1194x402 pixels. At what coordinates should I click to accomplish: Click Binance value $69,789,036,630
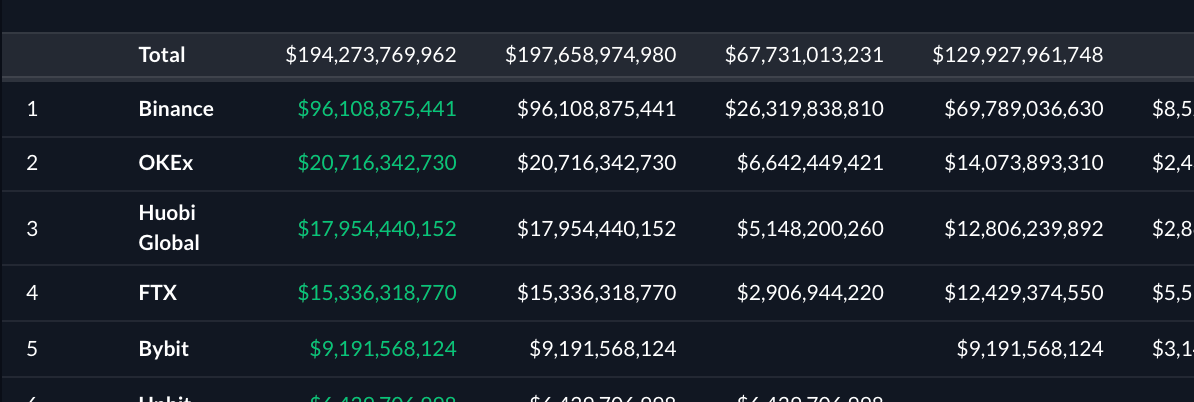click(x=1023, y=109)
